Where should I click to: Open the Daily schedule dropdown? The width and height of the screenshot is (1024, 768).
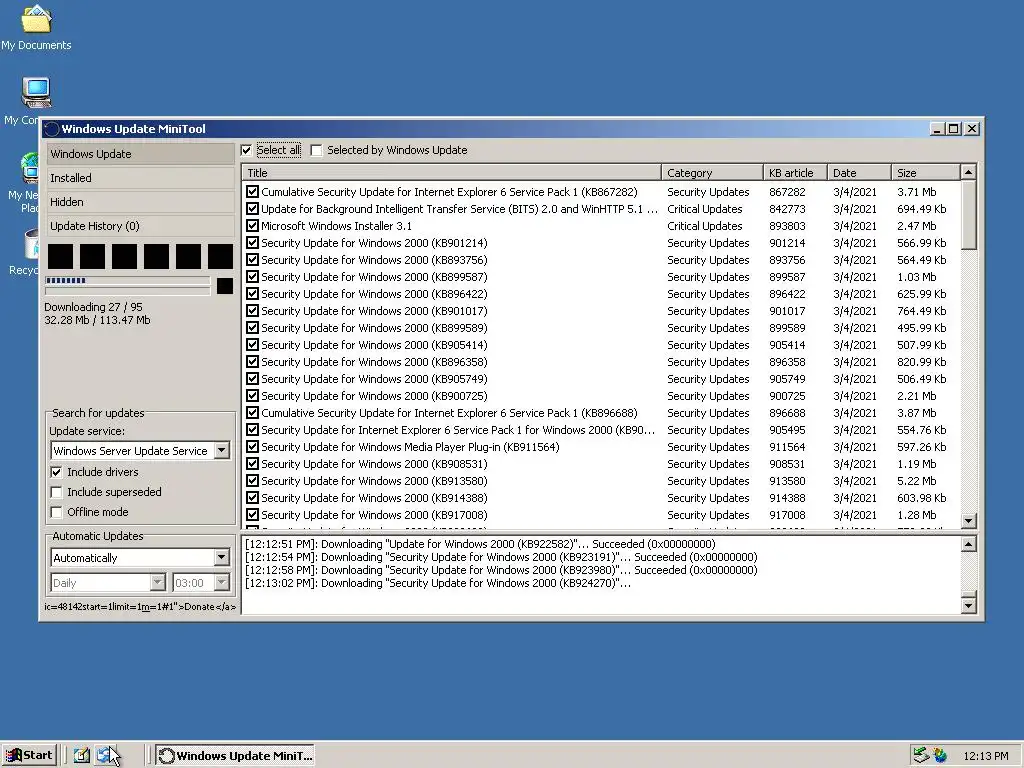(158, 583)
